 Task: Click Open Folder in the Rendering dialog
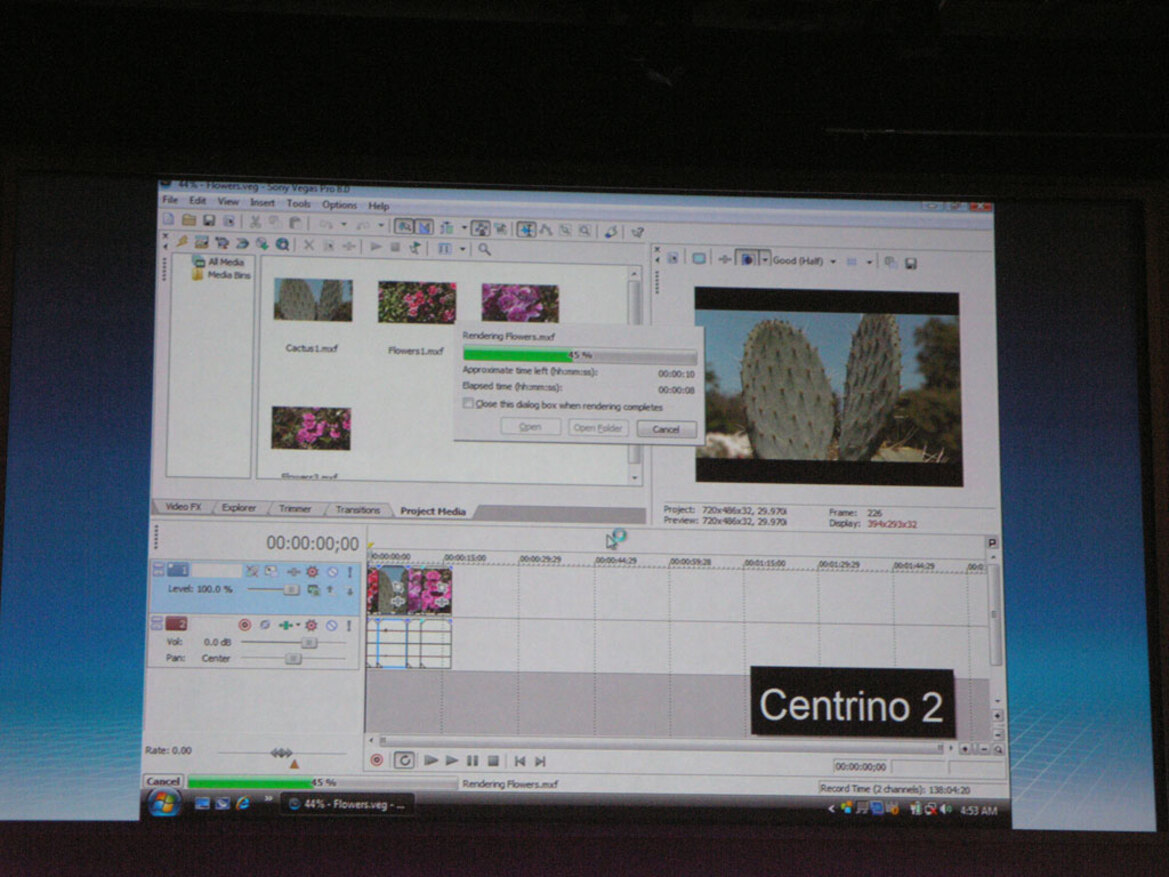click(598, 428)
